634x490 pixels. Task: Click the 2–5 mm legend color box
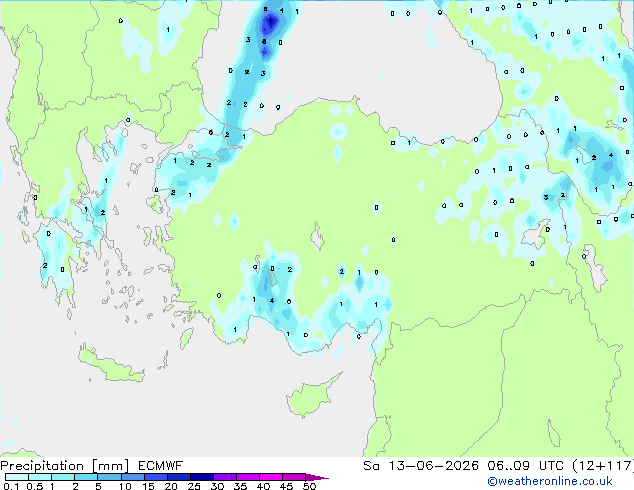pos(86,477)
